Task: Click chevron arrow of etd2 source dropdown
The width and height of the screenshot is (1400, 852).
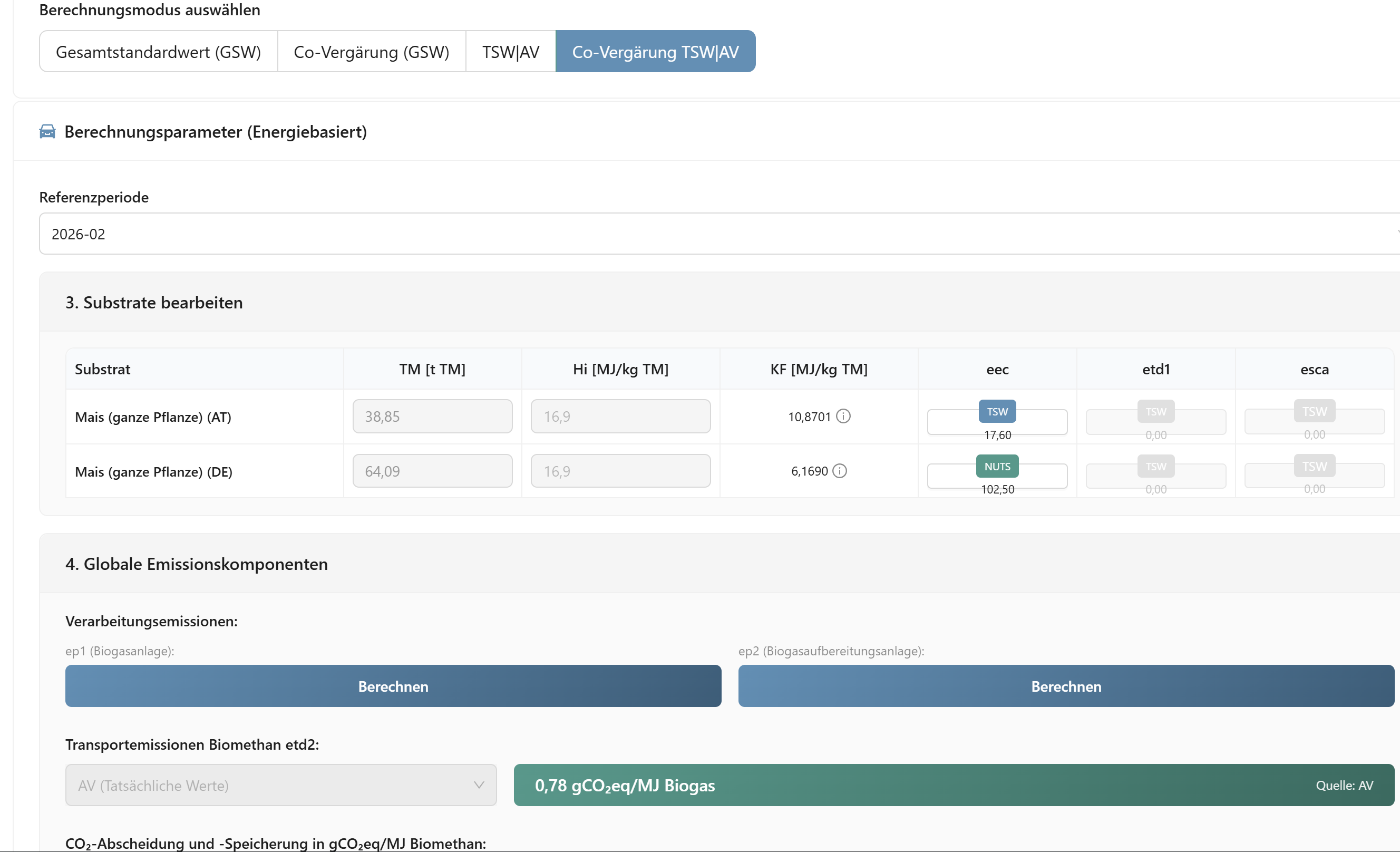Action: pos(479,785)
